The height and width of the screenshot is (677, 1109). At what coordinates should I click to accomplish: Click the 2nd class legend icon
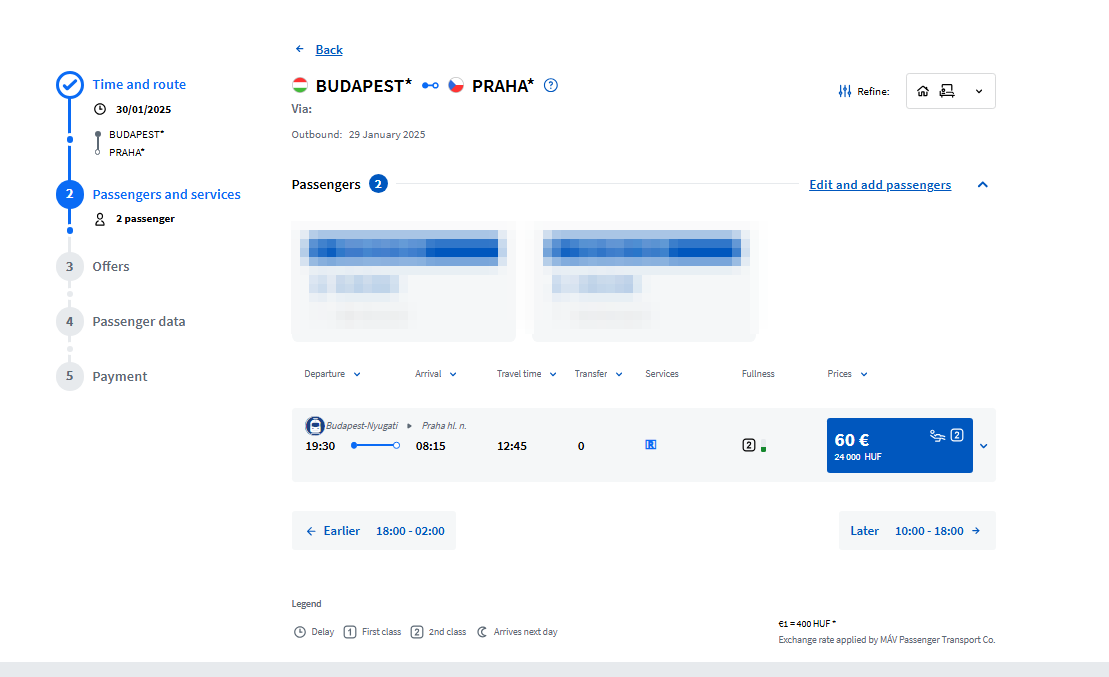(x=417, y=632)
